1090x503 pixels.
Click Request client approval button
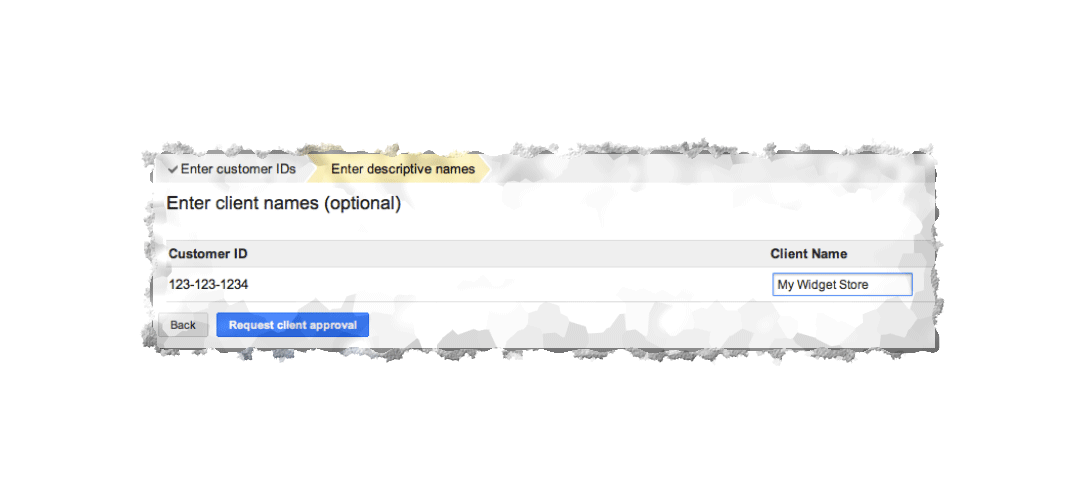coord(293,325)
